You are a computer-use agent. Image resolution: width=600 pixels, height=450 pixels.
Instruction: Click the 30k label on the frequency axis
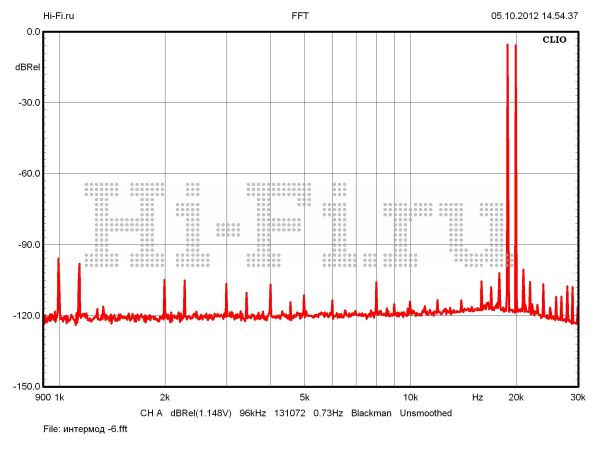click(577, 398)
